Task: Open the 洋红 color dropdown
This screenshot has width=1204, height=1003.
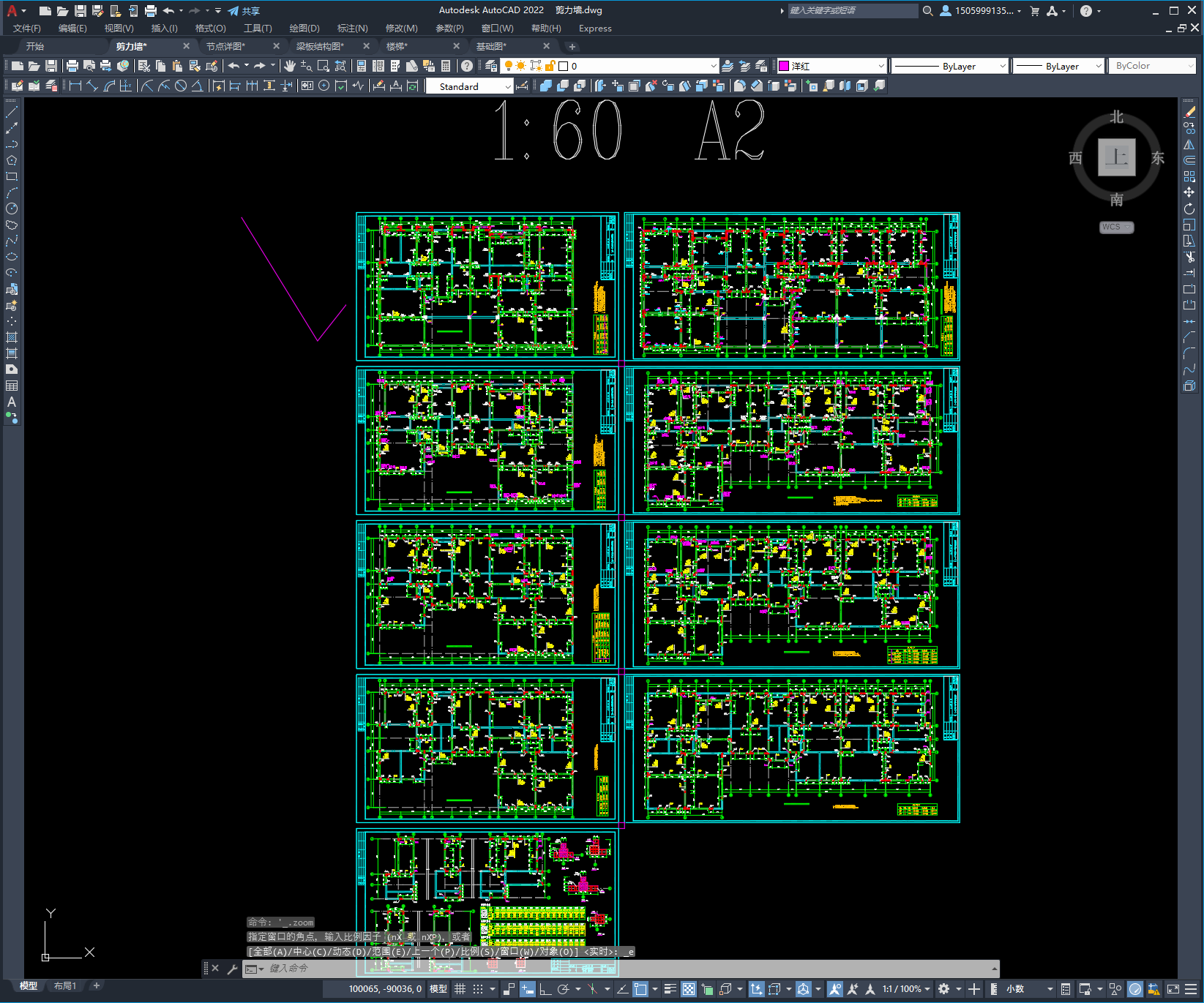Action: click(x=880, y=66)
